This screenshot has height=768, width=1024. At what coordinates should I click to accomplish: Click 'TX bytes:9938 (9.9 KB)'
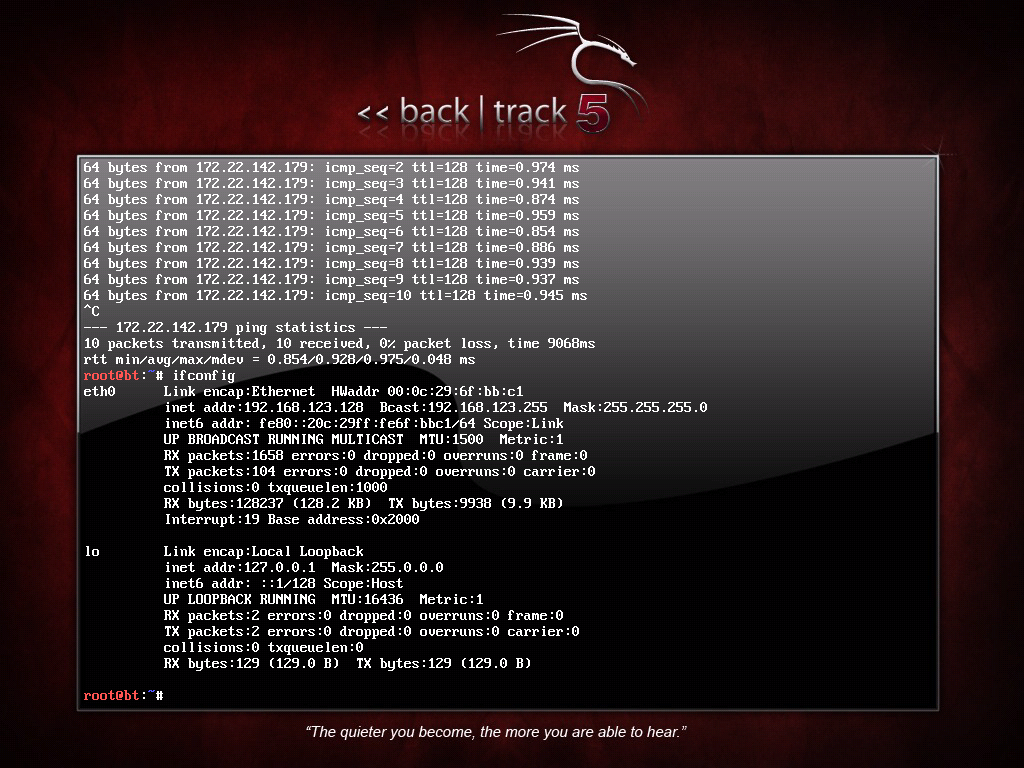(475, 504)
